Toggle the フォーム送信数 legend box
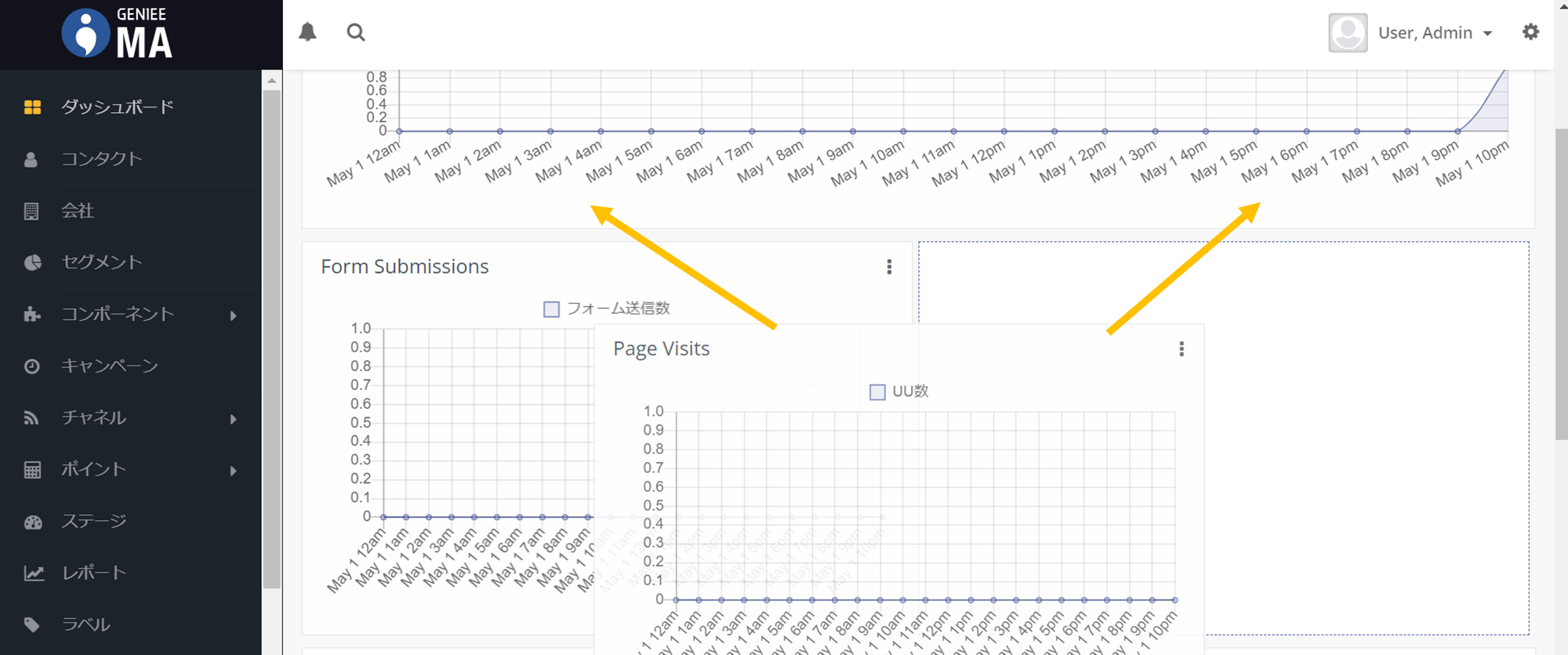This screenshot has height=655, width=1568. (x=551, y=309)
